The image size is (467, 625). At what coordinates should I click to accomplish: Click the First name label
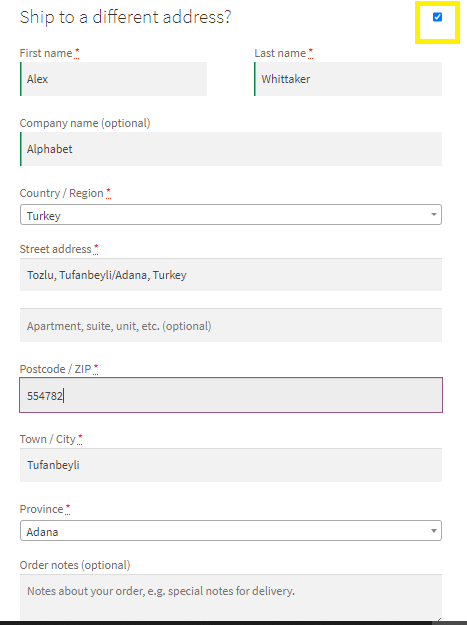click(46, 53)
